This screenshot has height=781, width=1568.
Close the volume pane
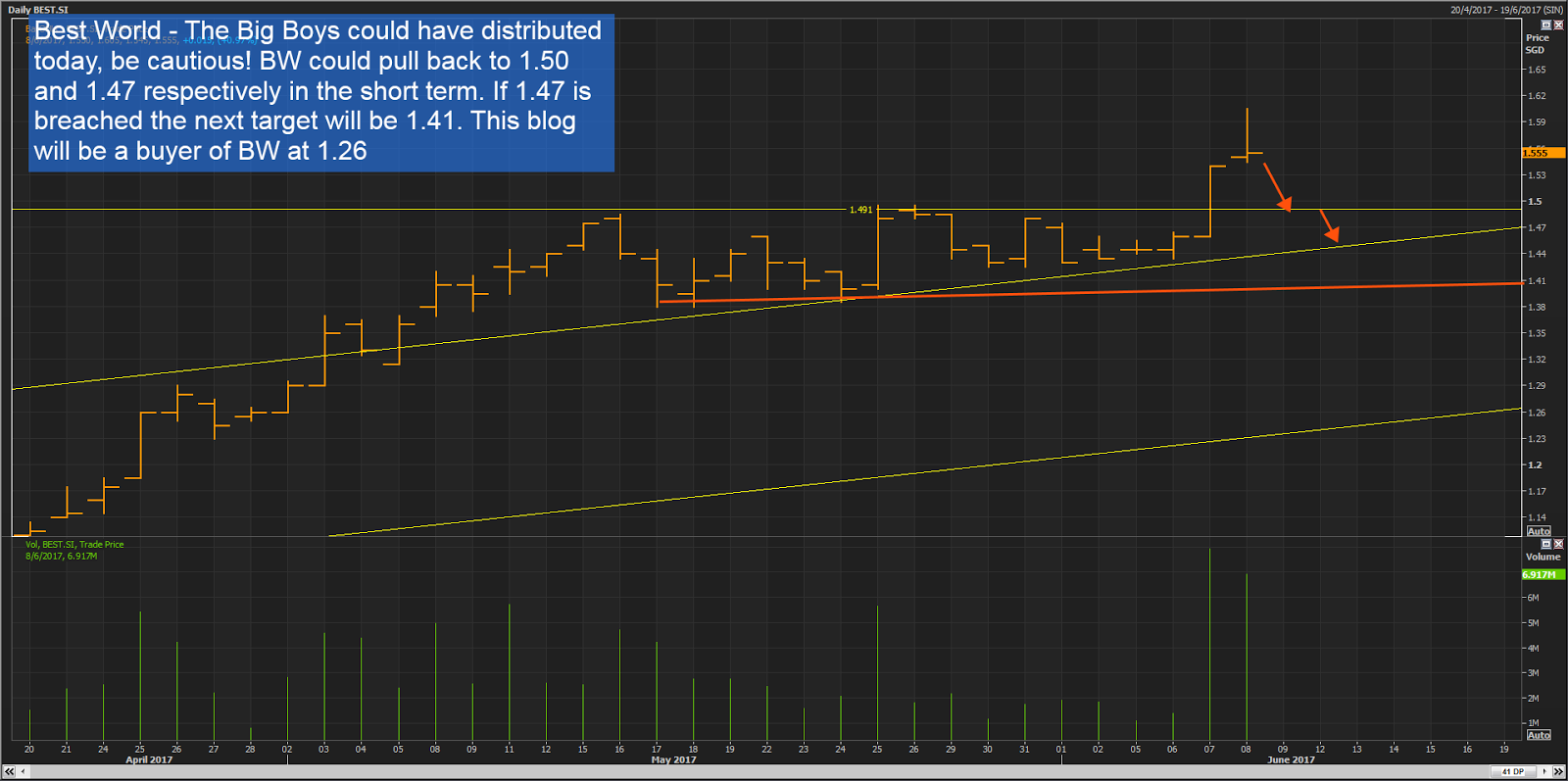pyautogui.click(x=1558, y=544)
